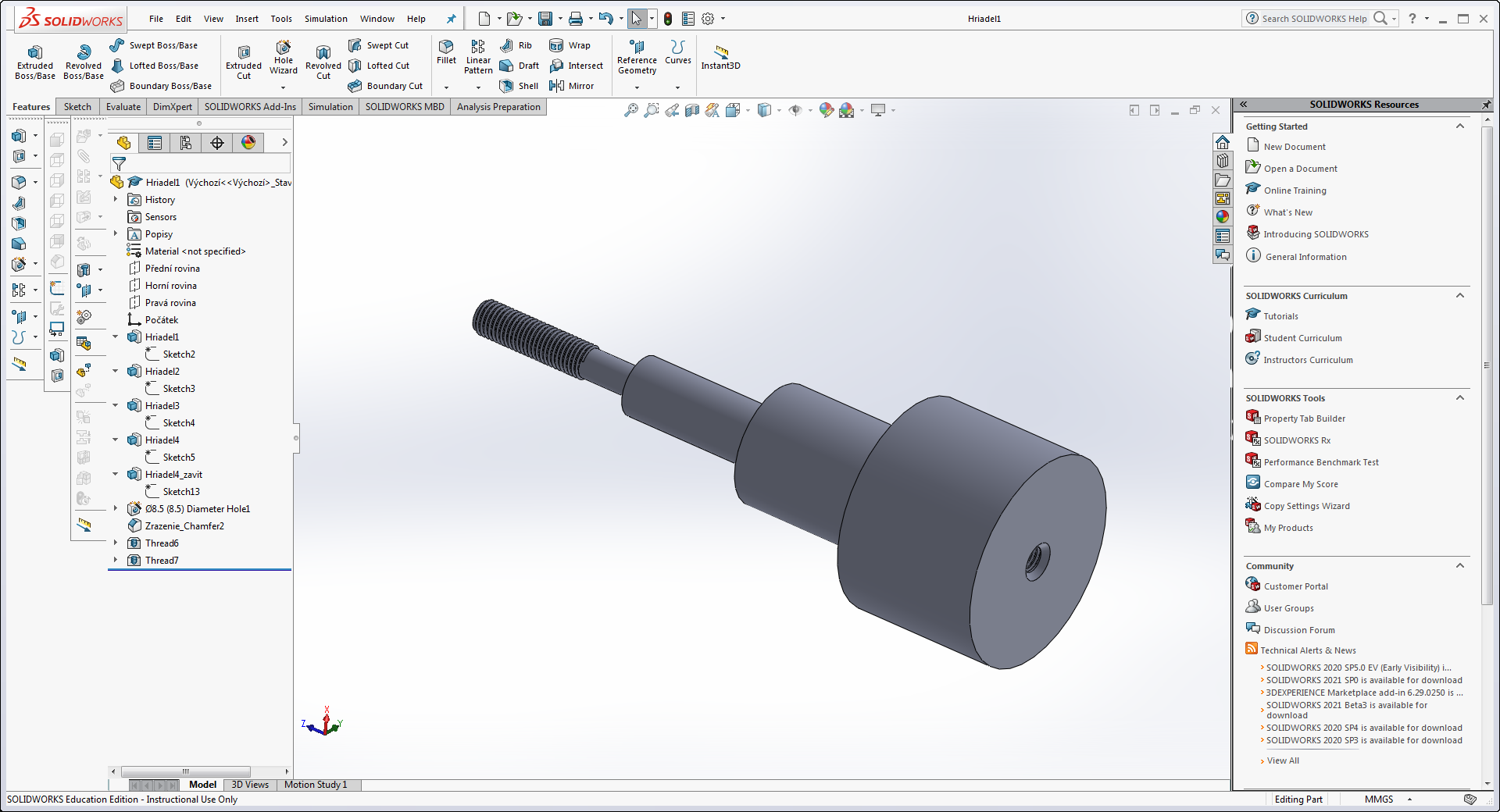1500x812 pixels.
Task: Select the Fillet tool
Action: pyautogui.click(x=446, y=52)
